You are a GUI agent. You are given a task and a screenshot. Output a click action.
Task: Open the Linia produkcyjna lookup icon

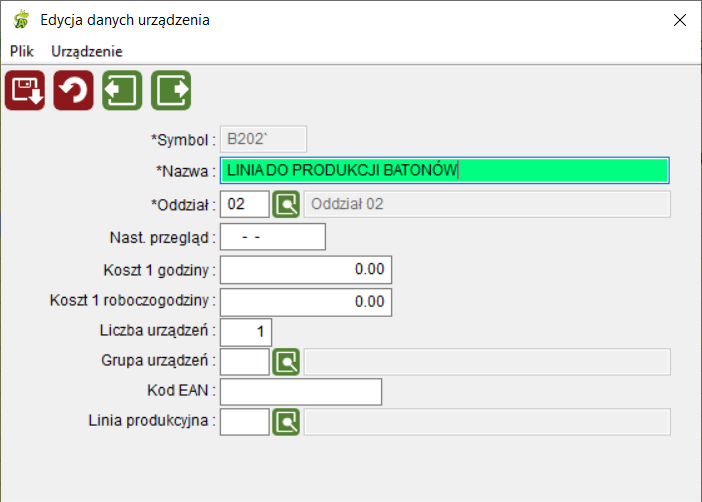286,422
